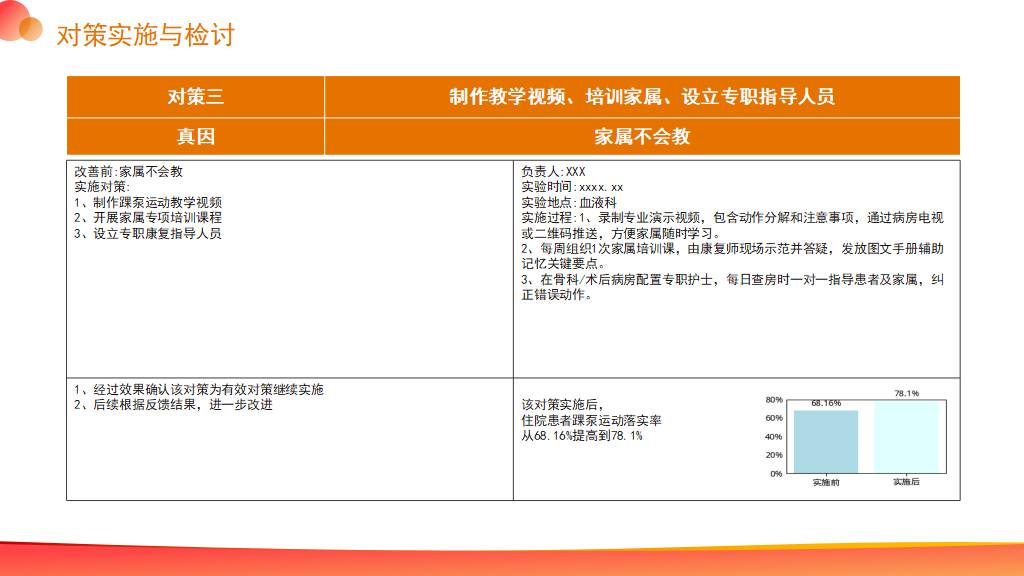The width and height of the screenshot is (1024, 576).
Task: Select the 78.1% data label in the chart
Action: click(x=906, y=394)
